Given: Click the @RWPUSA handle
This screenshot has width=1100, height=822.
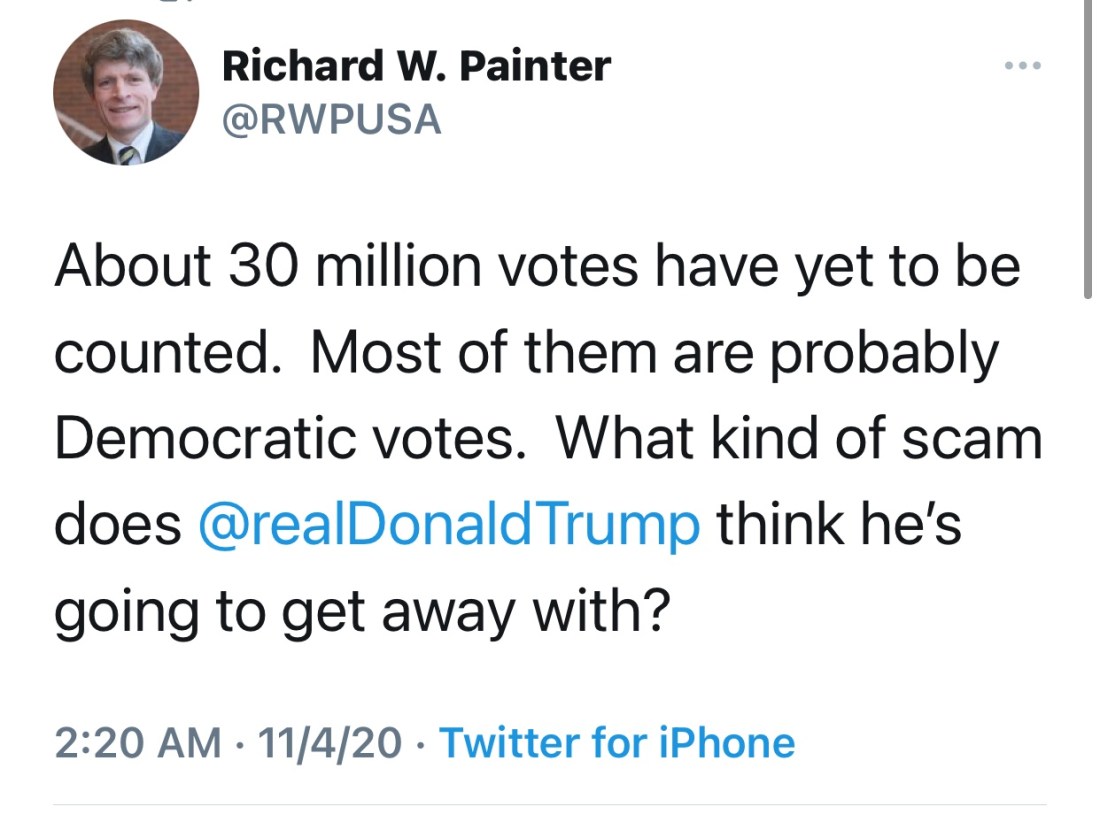Looking at the screenshot, I should click(x=331, y=120).
